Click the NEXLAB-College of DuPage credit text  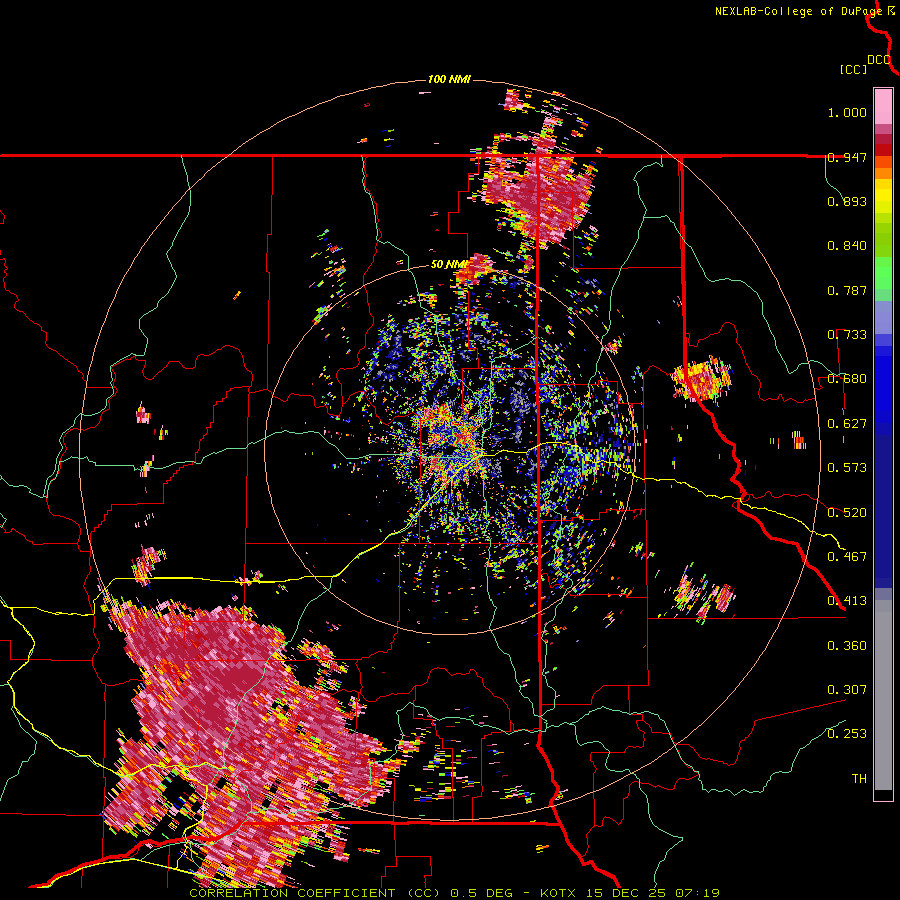click(798, 11)
